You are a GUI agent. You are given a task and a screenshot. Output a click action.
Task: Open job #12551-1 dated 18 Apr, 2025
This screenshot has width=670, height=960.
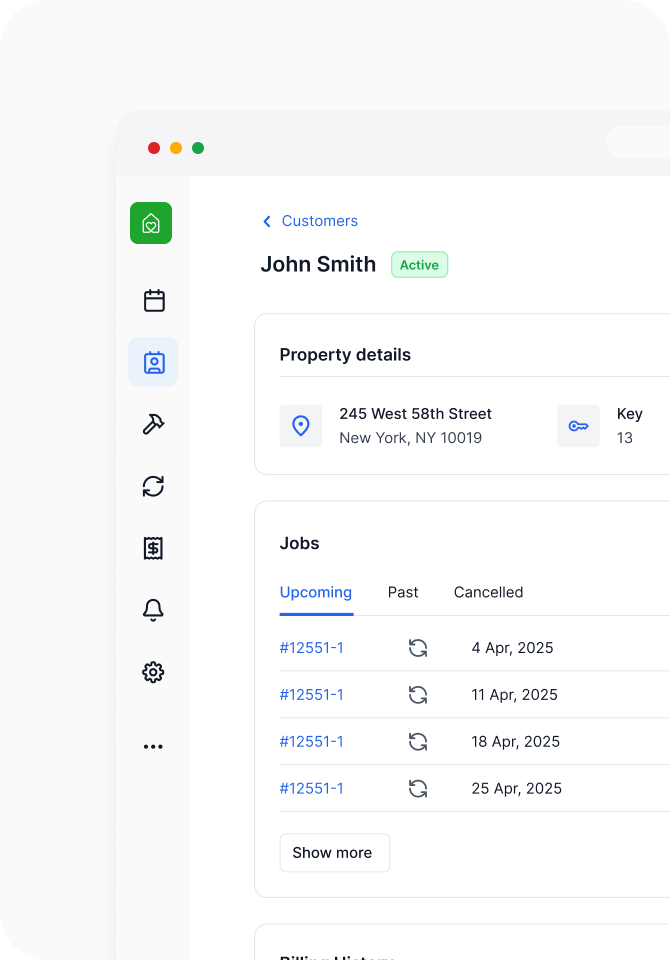pyautogui.click(x=312, y=741)
